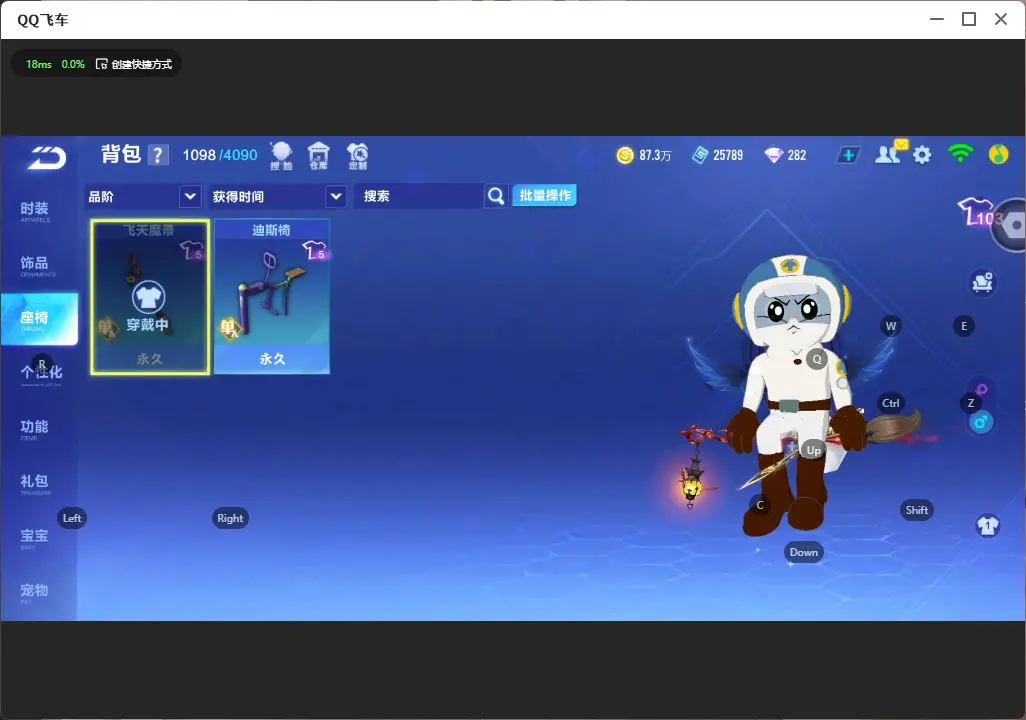
Task: Click the 282 diamond amount
Action: click(x=796, y=155)
